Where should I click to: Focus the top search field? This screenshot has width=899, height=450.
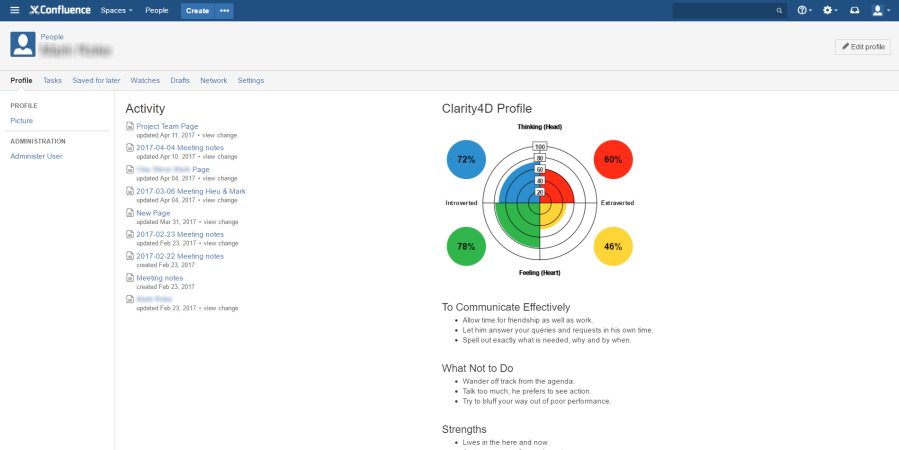pyautogui.click(x=729, y=10)
